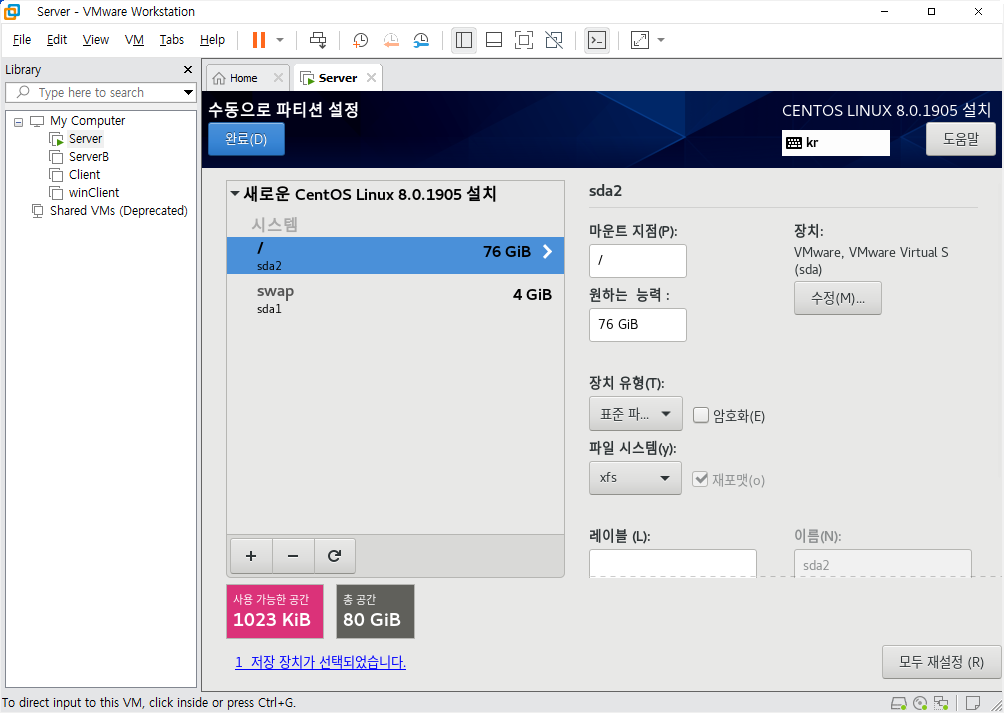Open the xfs file system dropdown
1004x713 pixels.
pos(635,478)
